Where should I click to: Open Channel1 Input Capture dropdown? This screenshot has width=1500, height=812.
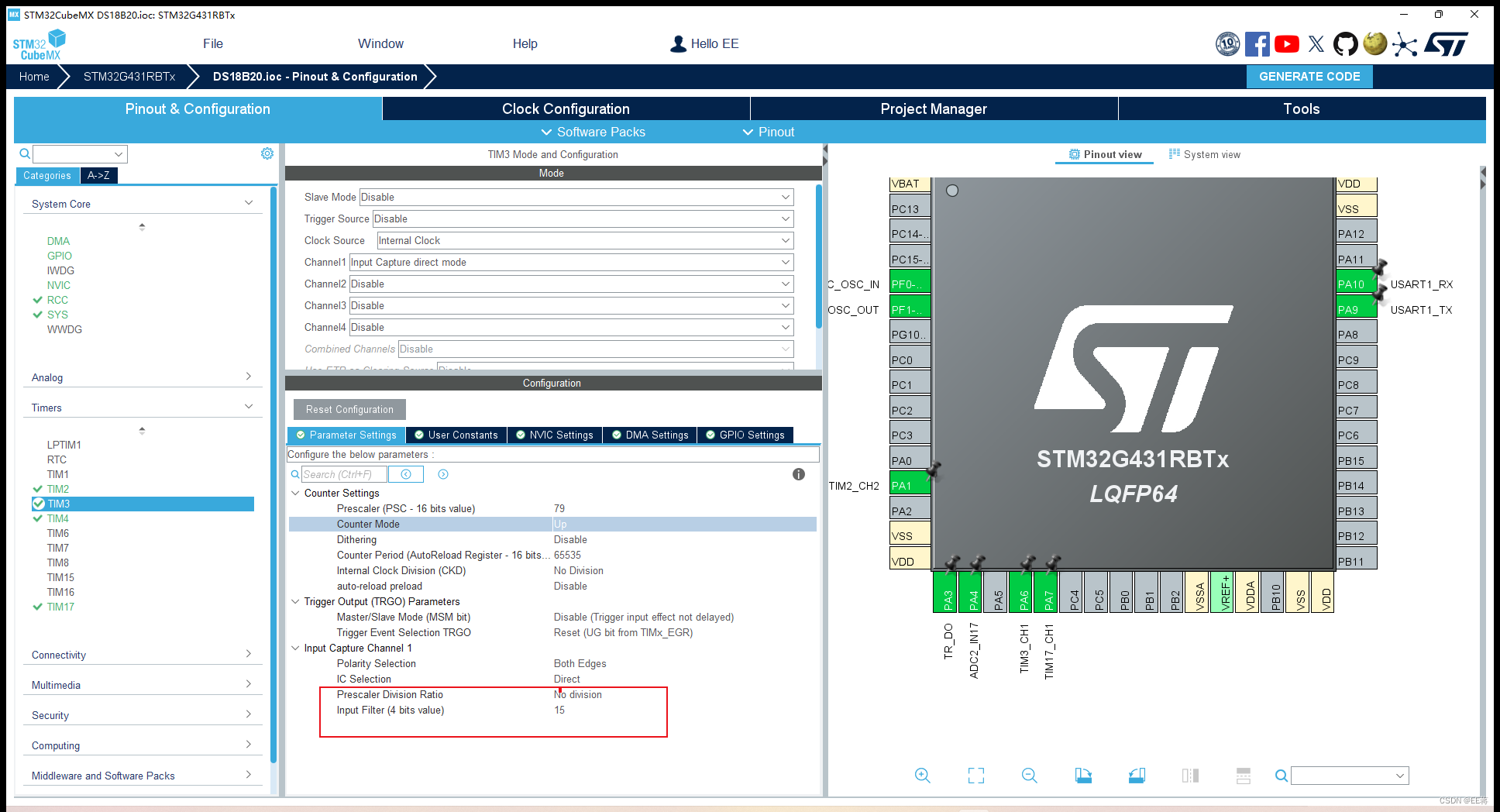(571, 263)
